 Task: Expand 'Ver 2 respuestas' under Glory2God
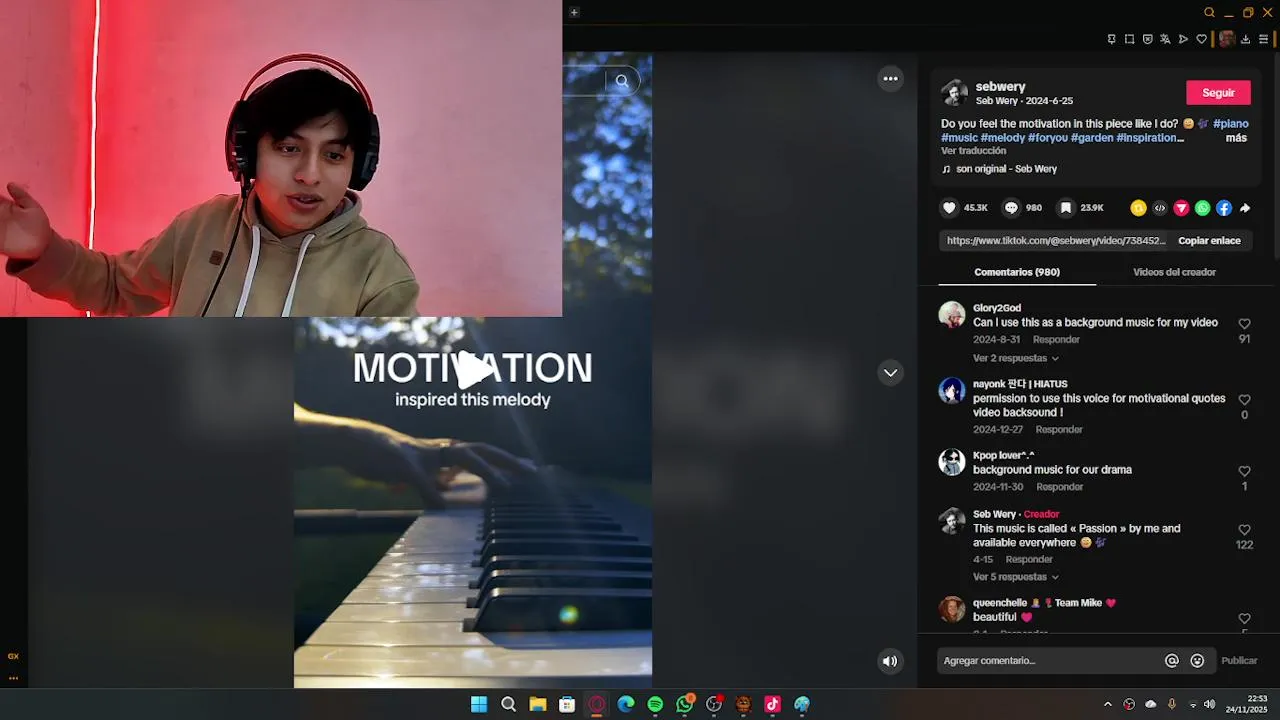[1015, 358]
